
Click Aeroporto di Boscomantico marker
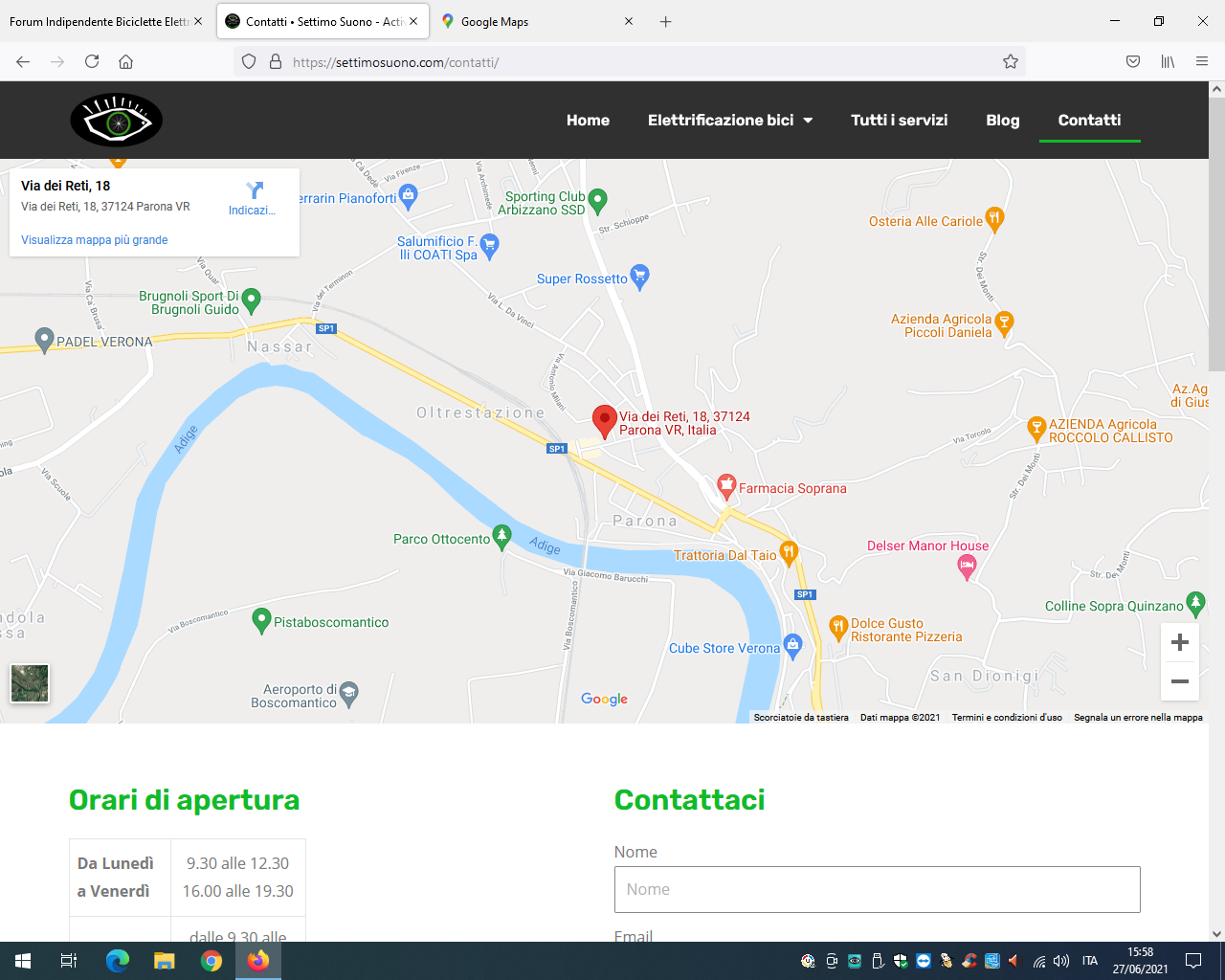[x=349, y=694]
